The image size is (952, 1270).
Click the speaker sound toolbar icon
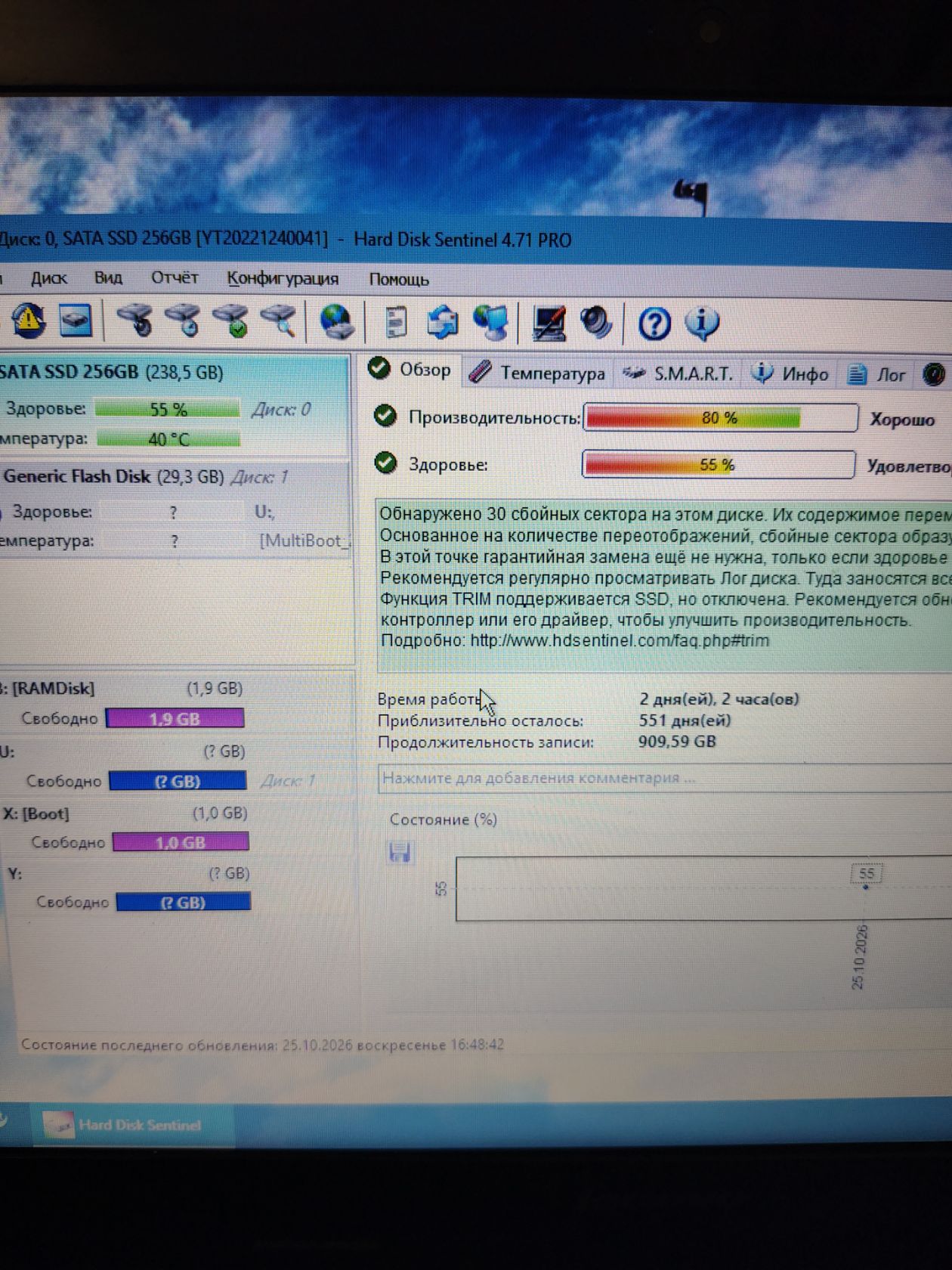[x=596, y=324]
